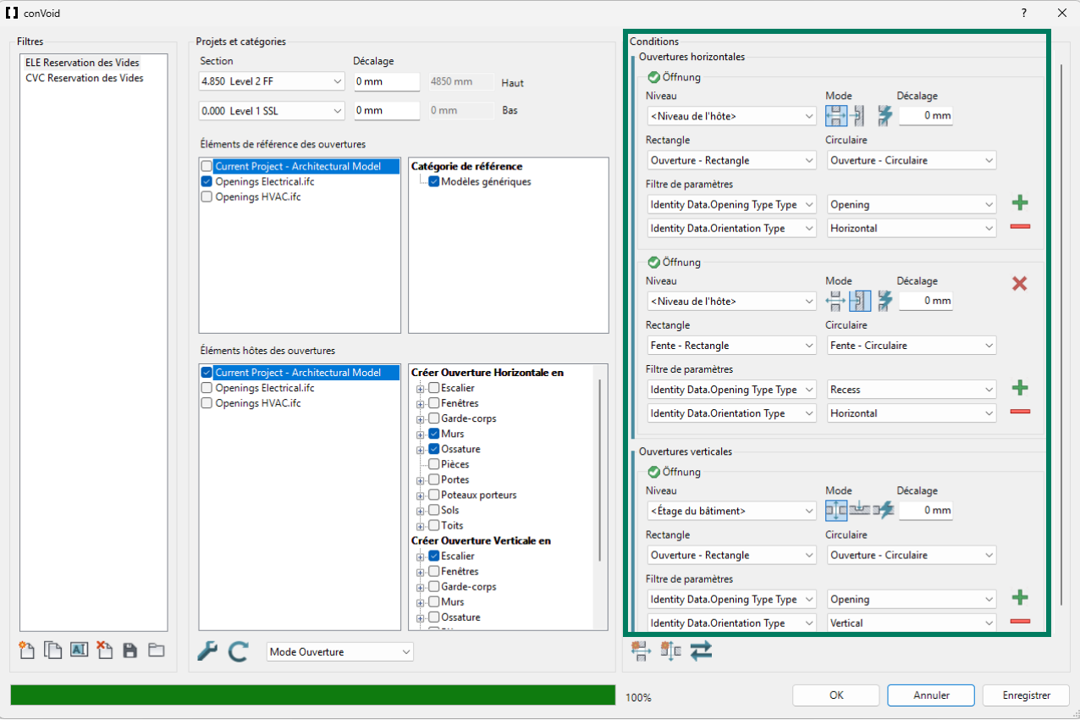This screenshot has height=720, width=1080.
Task: Swap conditions double-arrow icon
Action: click(x=701, y=650)
